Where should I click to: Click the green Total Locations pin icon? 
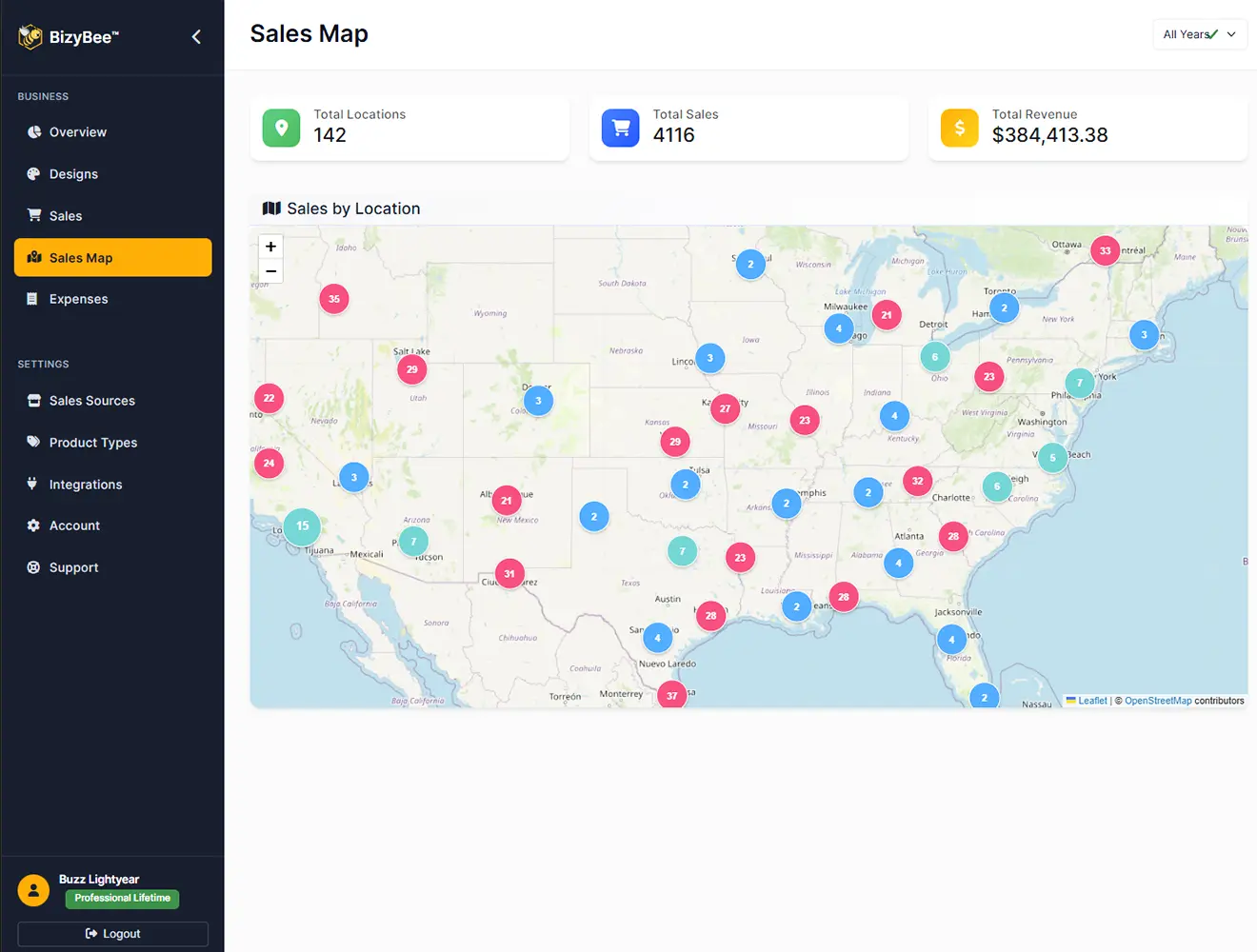tap(280, 128)
